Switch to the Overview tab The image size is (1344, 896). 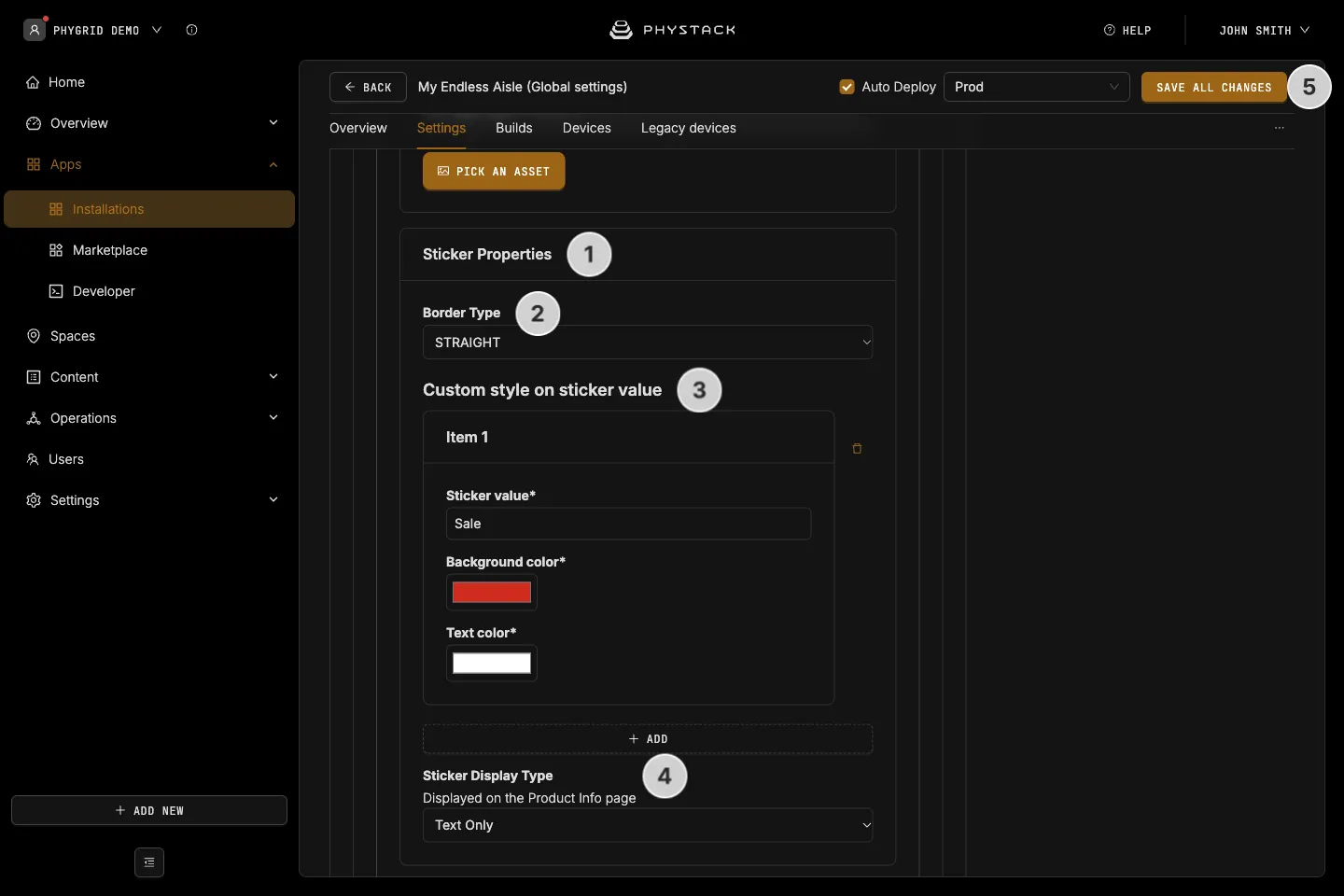[x=358, y=128]
